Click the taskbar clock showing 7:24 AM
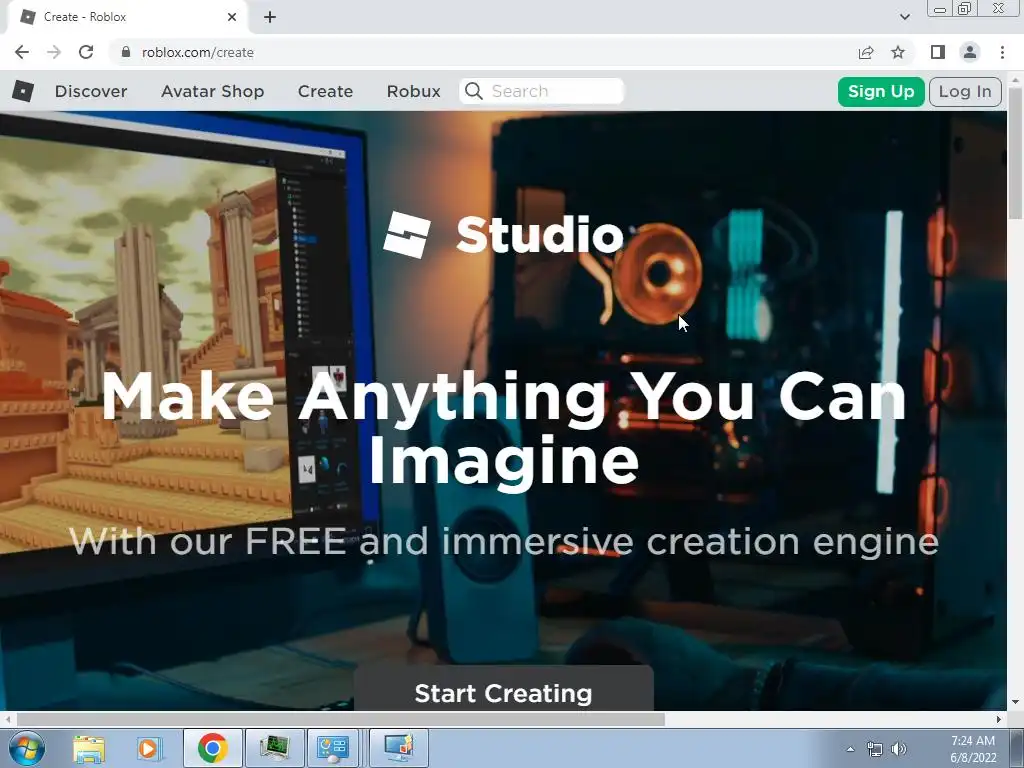The width and height of the screenshot is (1024, 768). coord(973,749)
